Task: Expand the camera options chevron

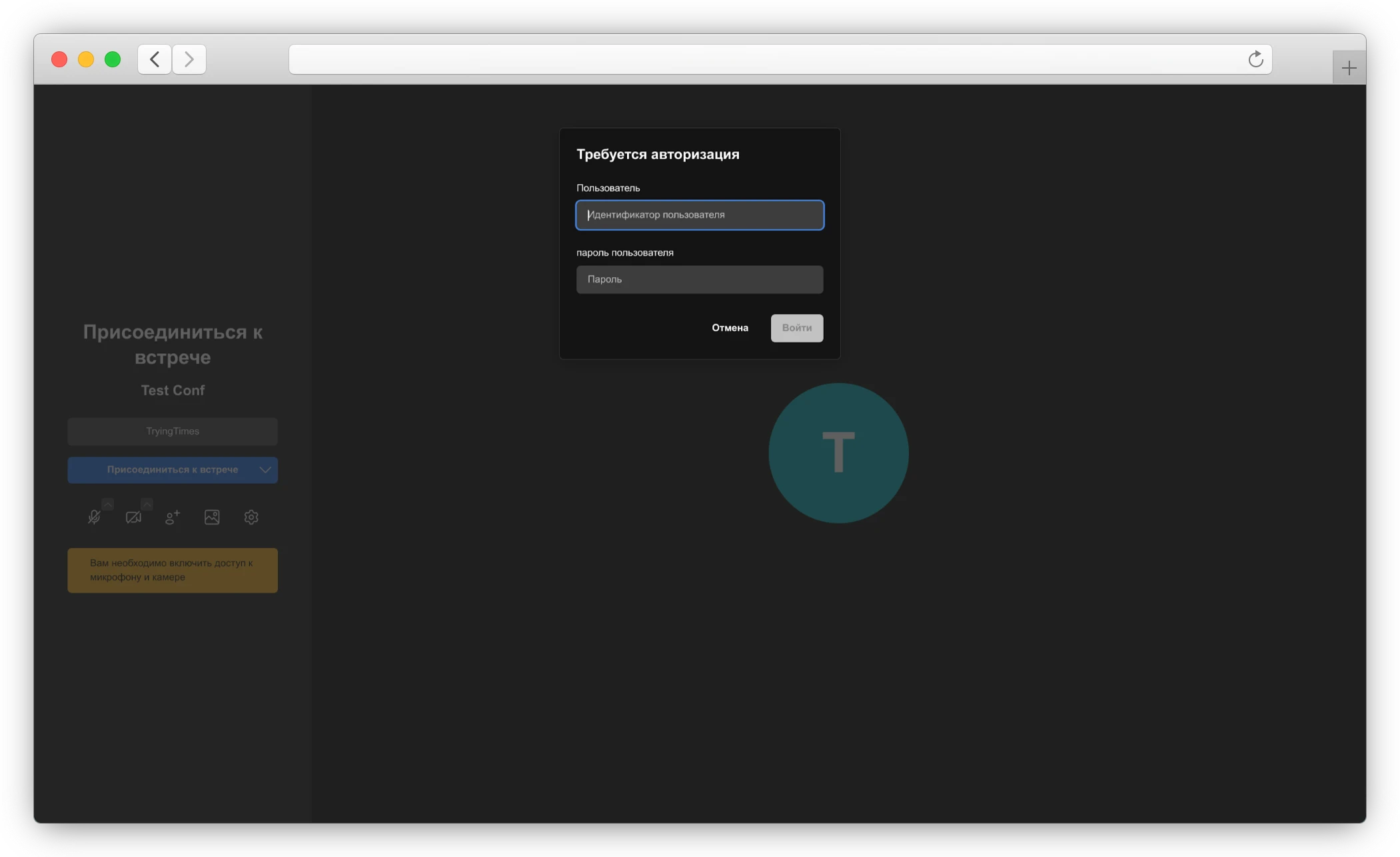Action: [x=147, y=504]
